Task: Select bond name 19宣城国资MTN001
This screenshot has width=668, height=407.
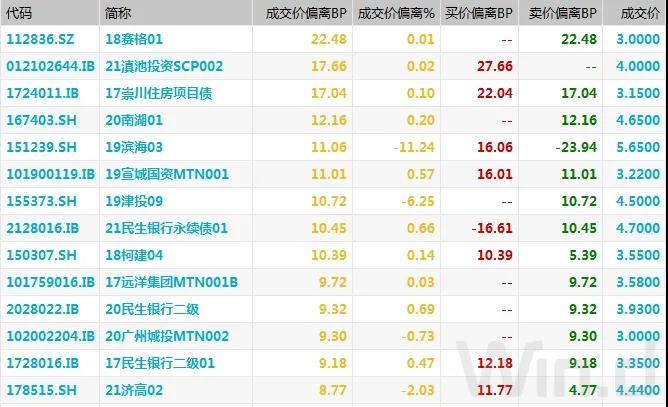Action: click(167, 174)
